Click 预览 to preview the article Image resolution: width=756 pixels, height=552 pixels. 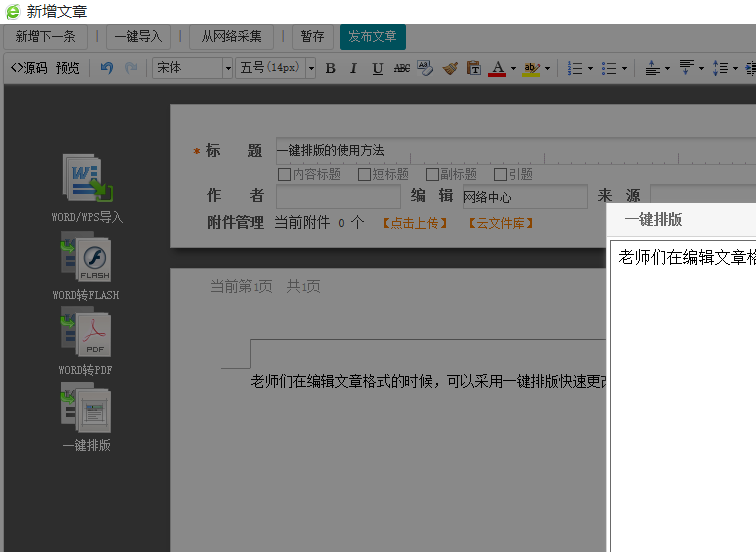tap(67, 68)
